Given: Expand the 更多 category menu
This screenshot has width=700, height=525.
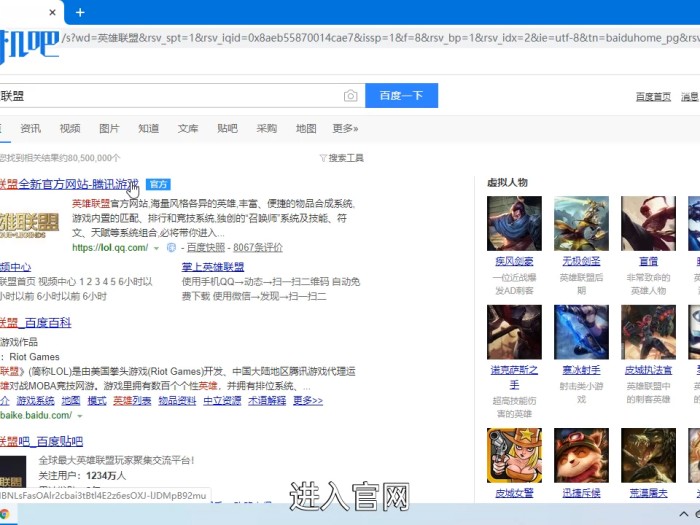Looking at the screenshot, I should pyautogui.click(x=345, y=129).
